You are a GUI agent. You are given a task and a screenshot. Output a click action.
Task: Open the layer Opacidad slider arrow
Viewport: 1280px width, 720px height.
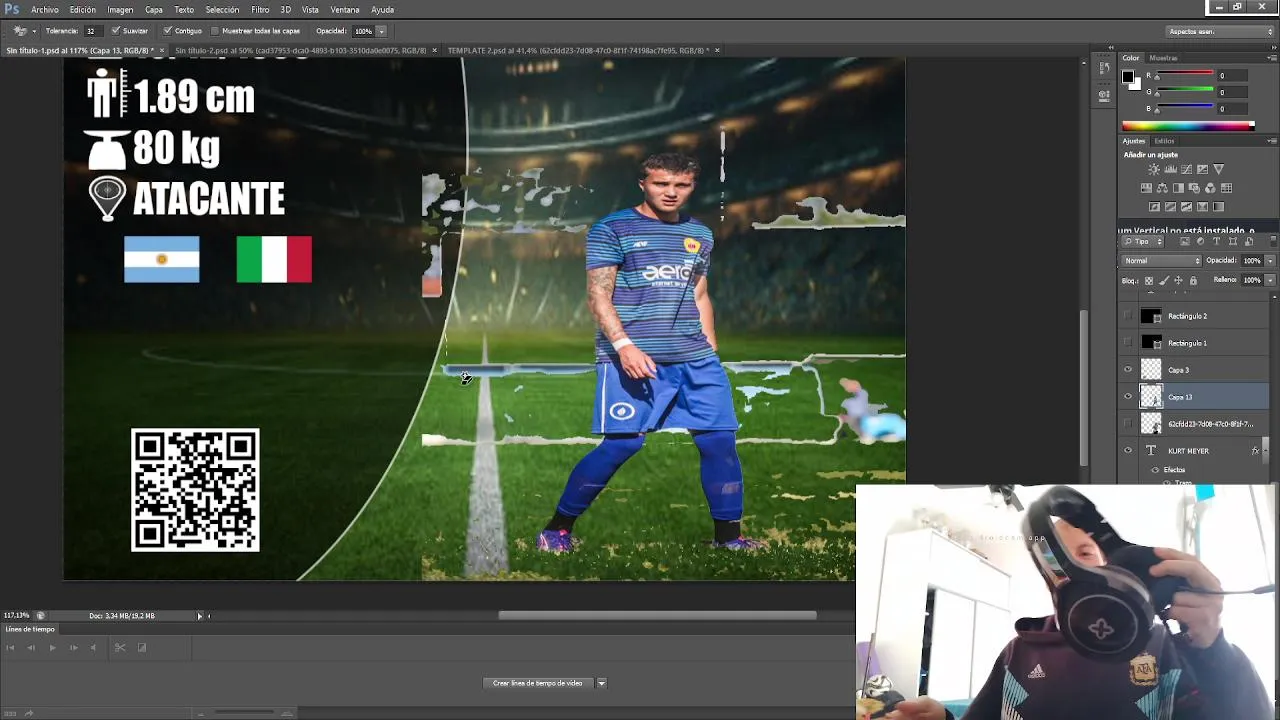1270,260
